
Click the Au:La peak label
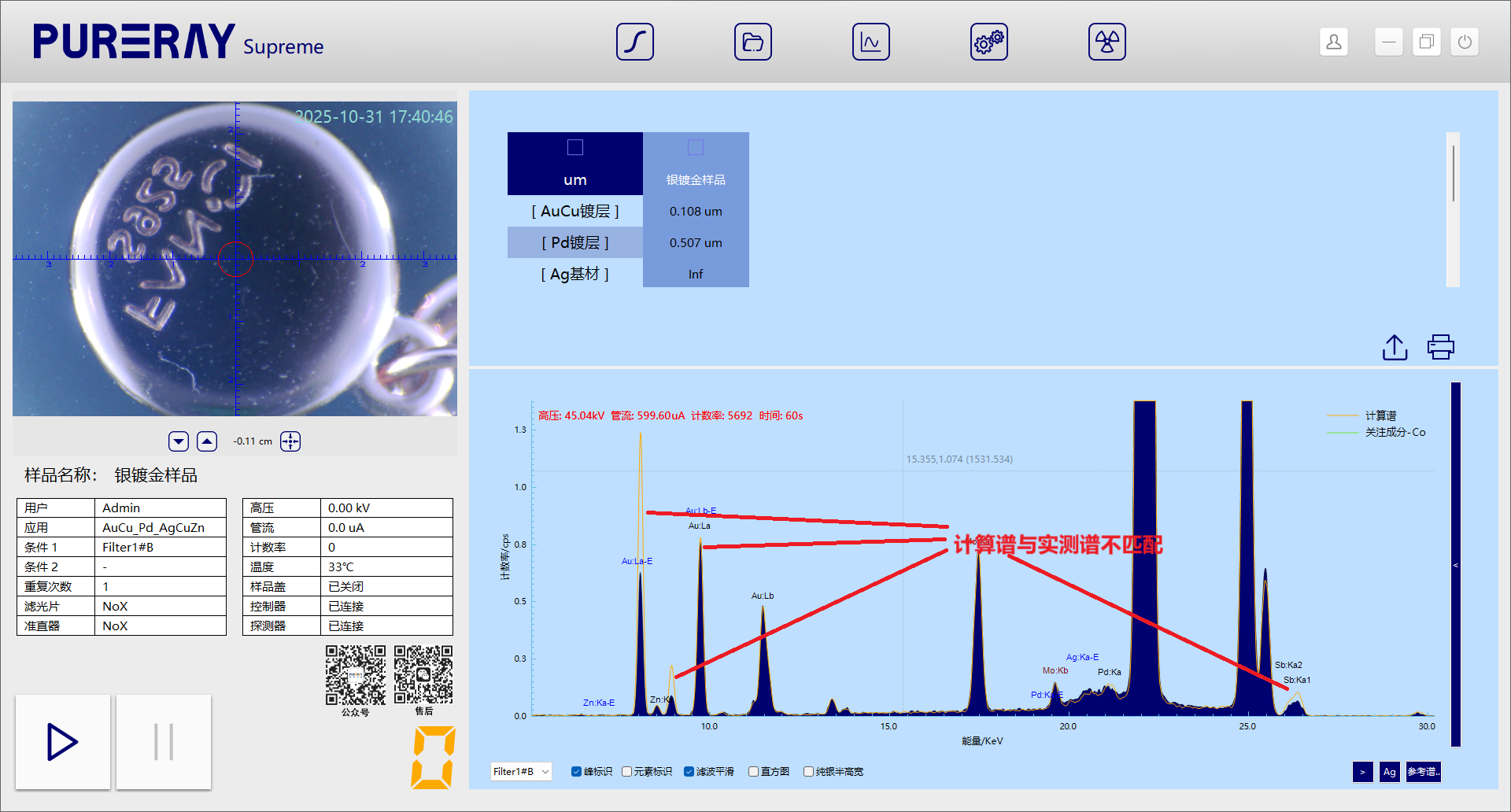click(700, 526)
